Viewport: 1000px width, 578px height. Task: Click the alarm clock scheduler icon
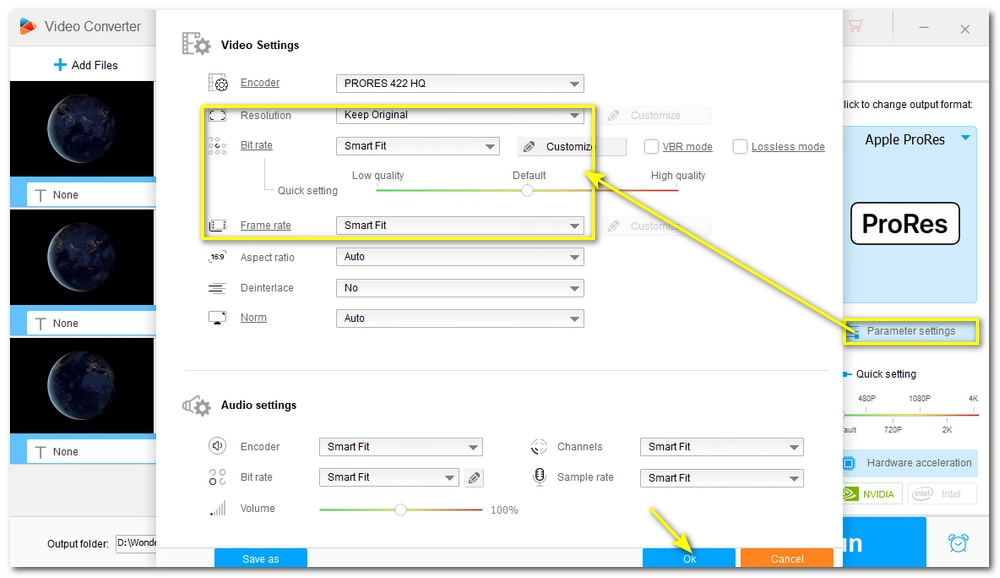click(x=958, y=543)
